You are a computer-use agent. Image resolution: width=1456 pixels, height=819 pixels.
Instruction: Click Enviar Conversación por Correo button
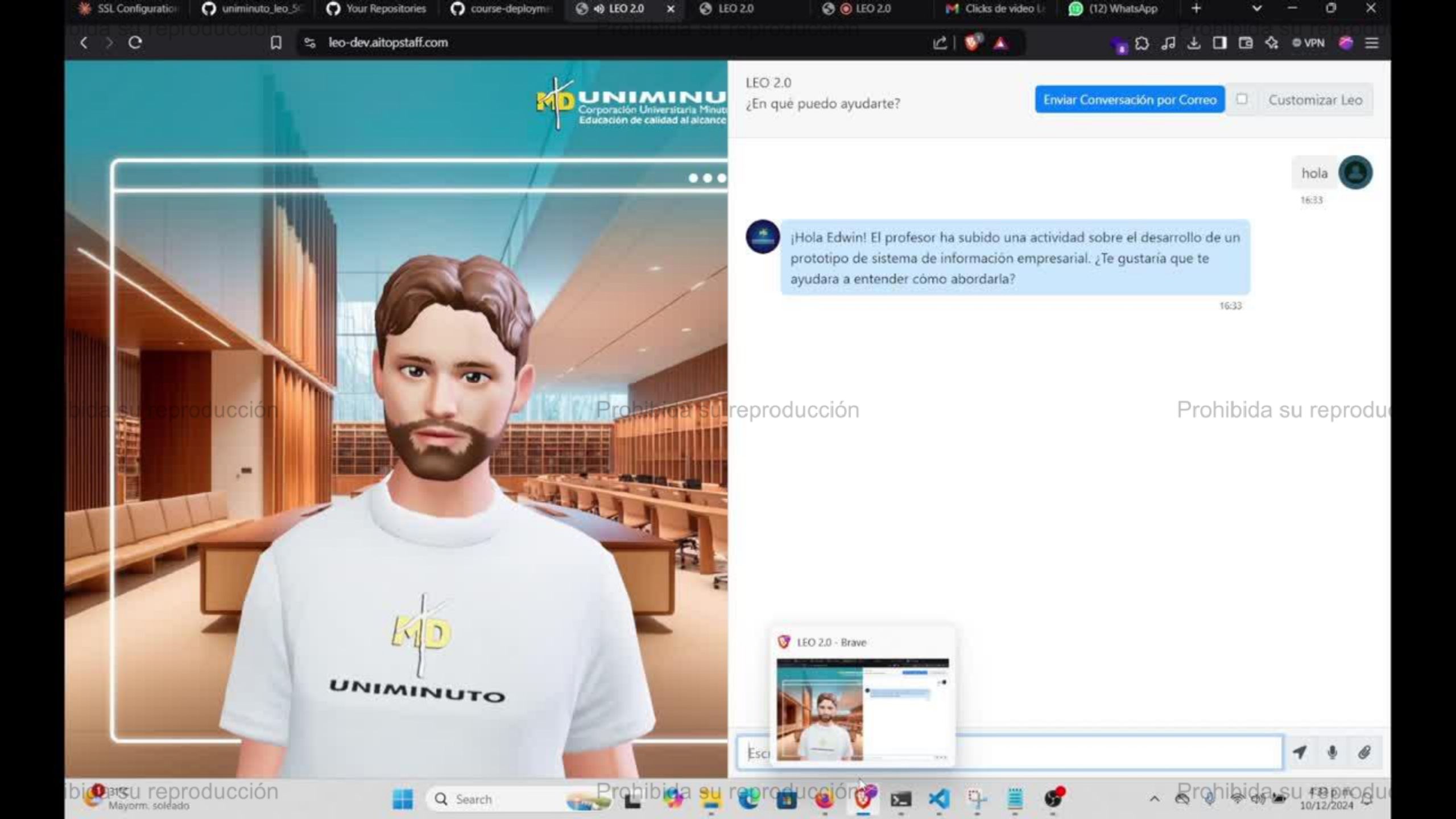1130,100
